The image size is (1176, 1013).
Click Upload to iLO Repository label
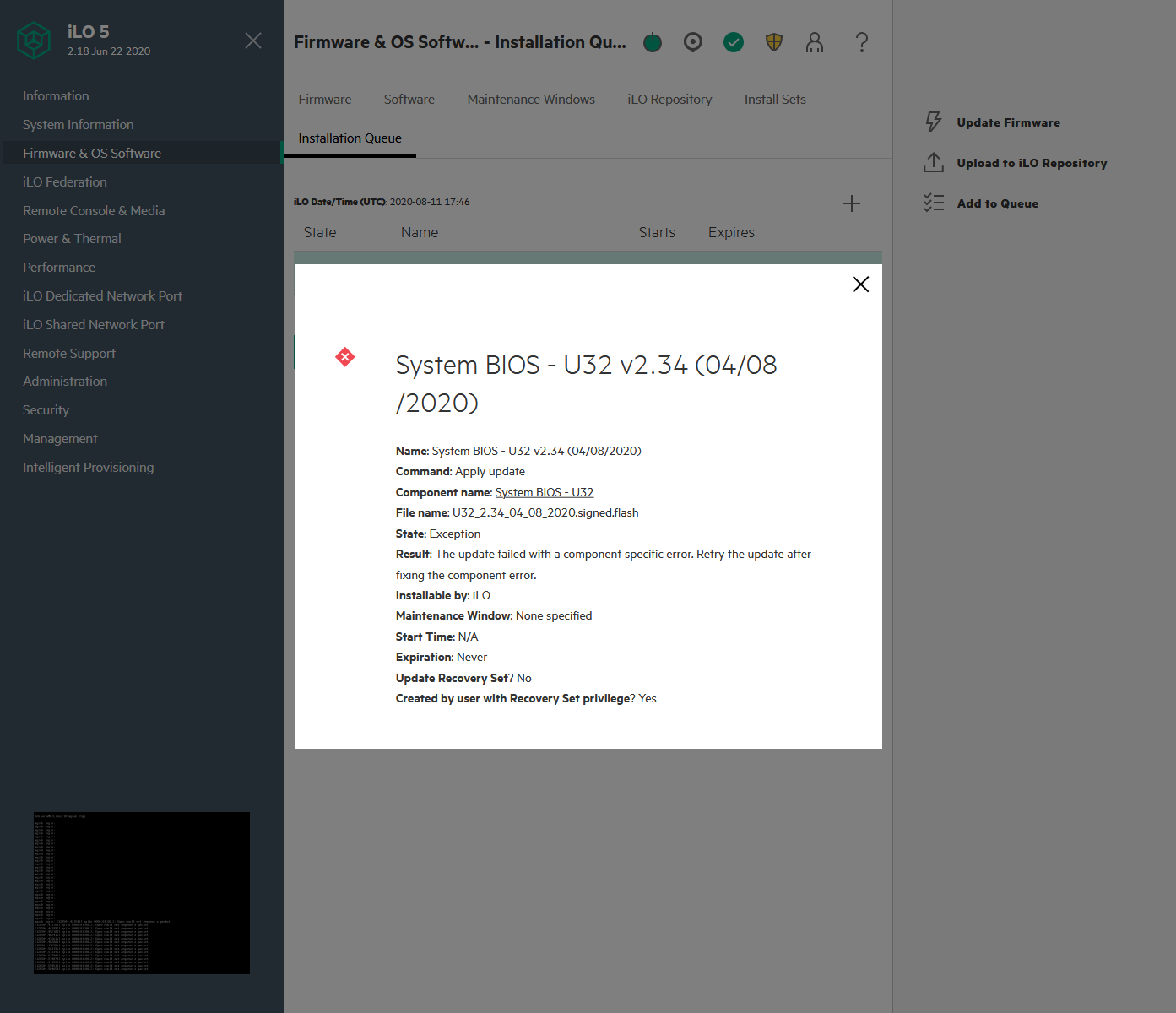coord(1032,163)
